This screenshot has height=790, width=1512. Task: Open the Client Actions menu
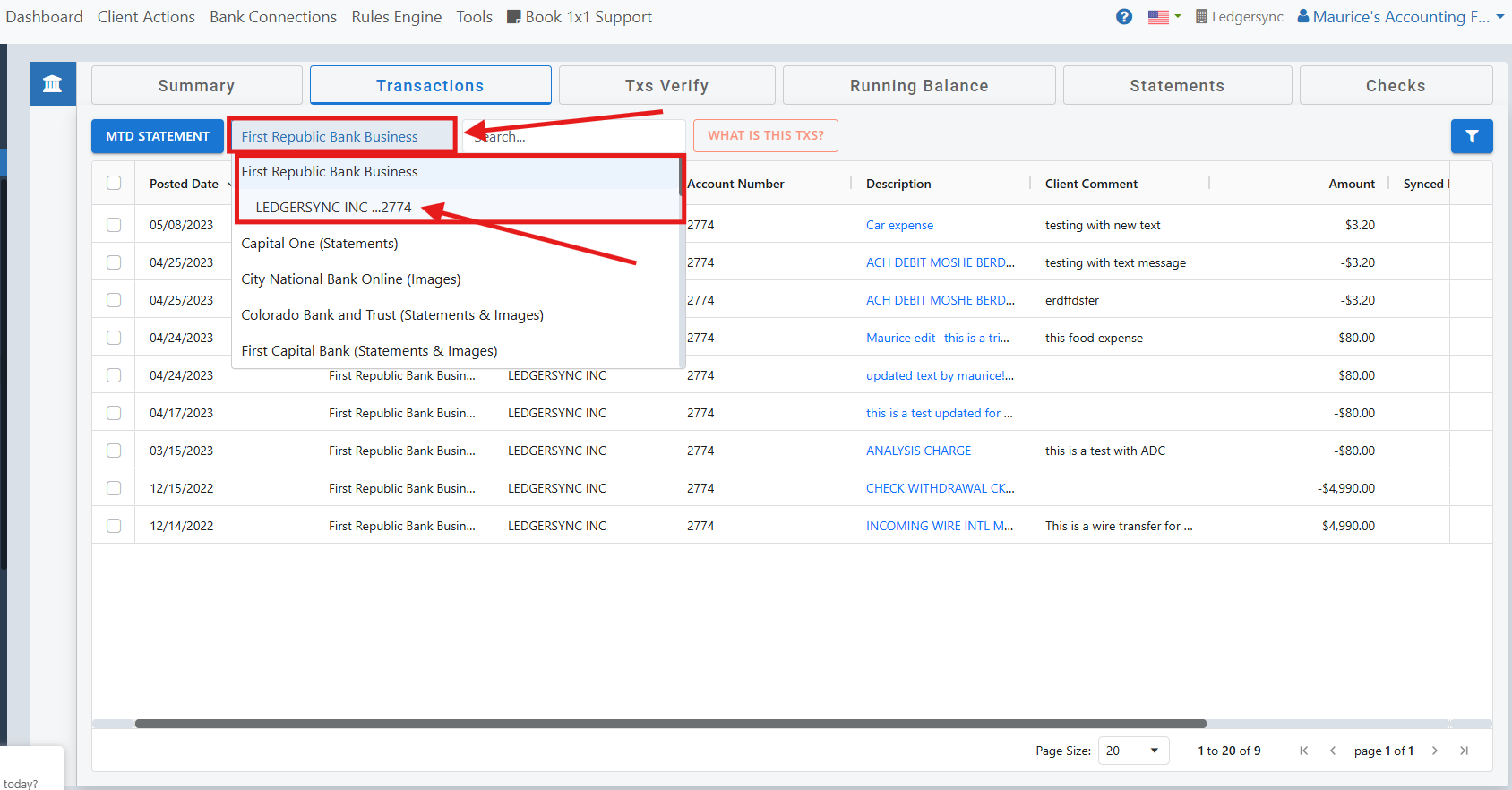146,17
